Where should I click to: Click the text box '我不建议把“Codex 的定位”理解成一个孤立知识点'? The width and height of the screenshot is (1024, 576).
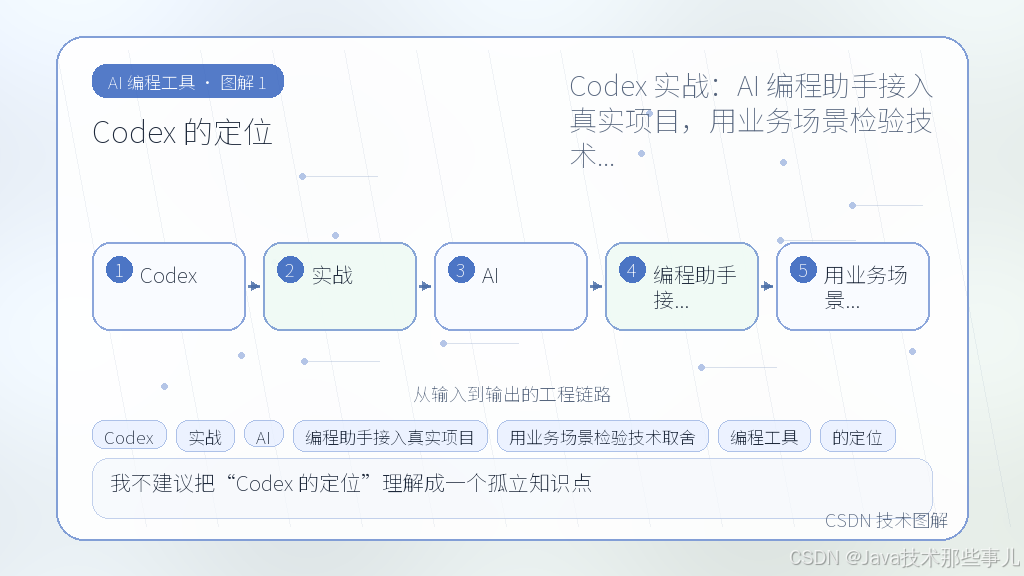point(512,488)
